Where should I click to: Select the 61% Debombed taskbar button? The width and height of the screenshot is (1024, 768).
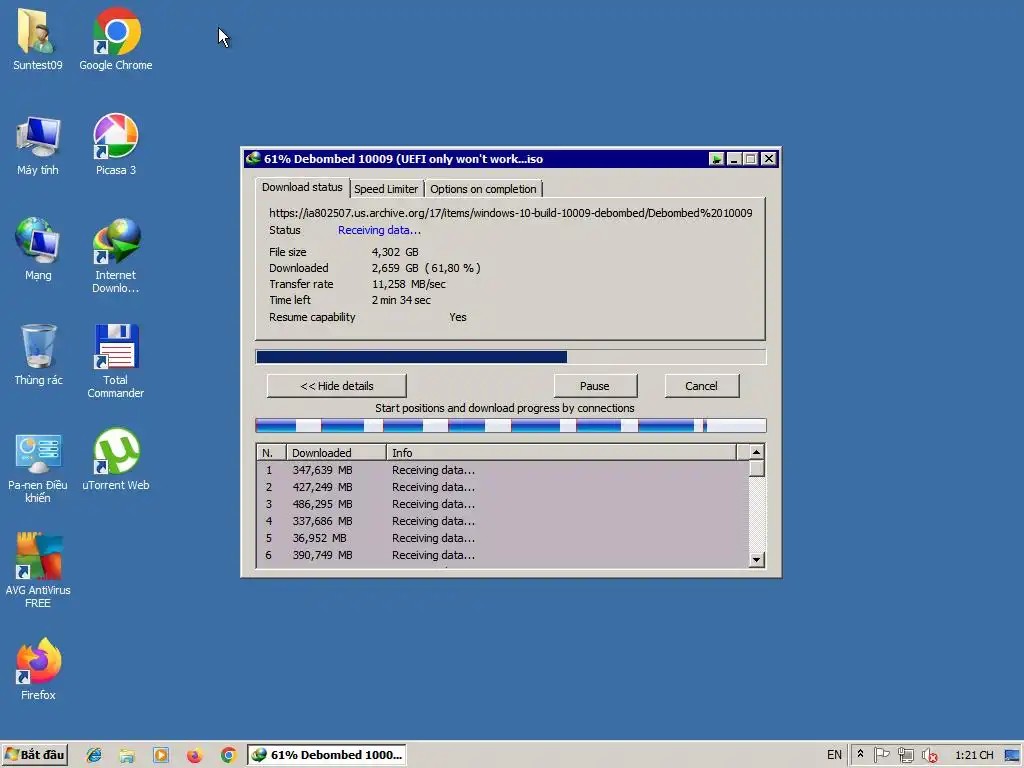click(327, 755)
